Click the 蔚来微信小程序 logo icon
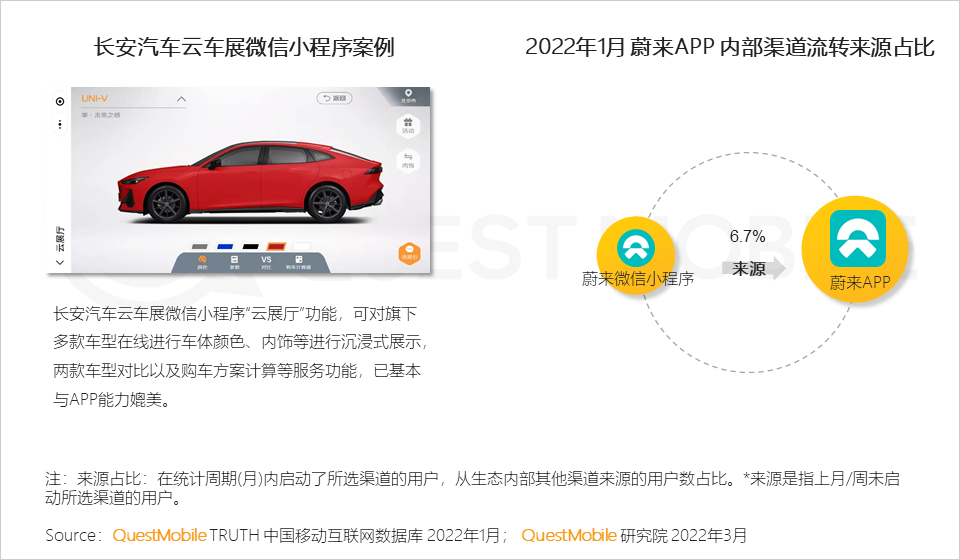The width and height of the screenshot is (960, 560). 637,247
